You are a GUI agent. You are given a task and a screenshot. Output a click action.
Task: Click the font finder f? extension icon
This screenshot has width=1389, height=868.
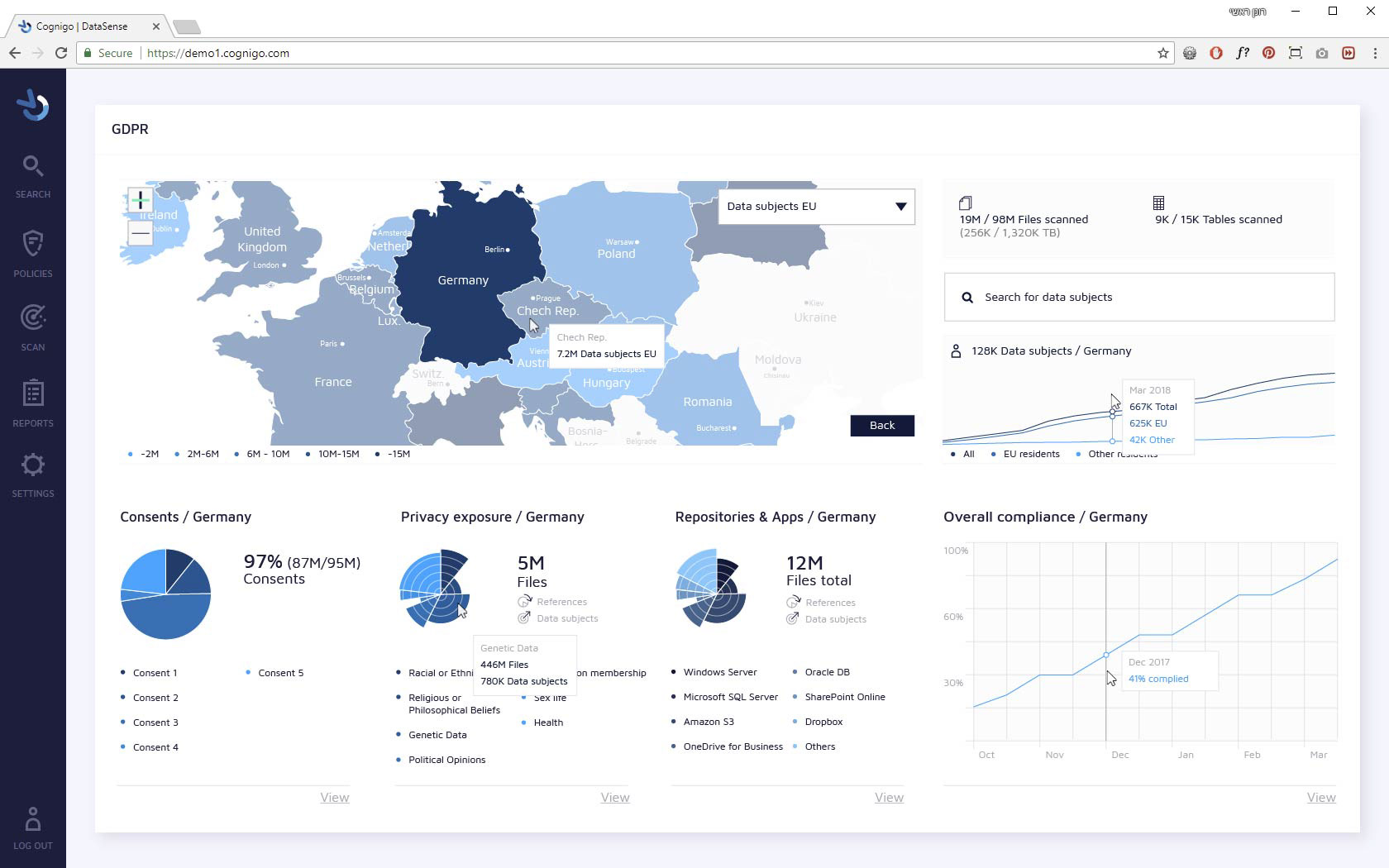click(1243, 53)
